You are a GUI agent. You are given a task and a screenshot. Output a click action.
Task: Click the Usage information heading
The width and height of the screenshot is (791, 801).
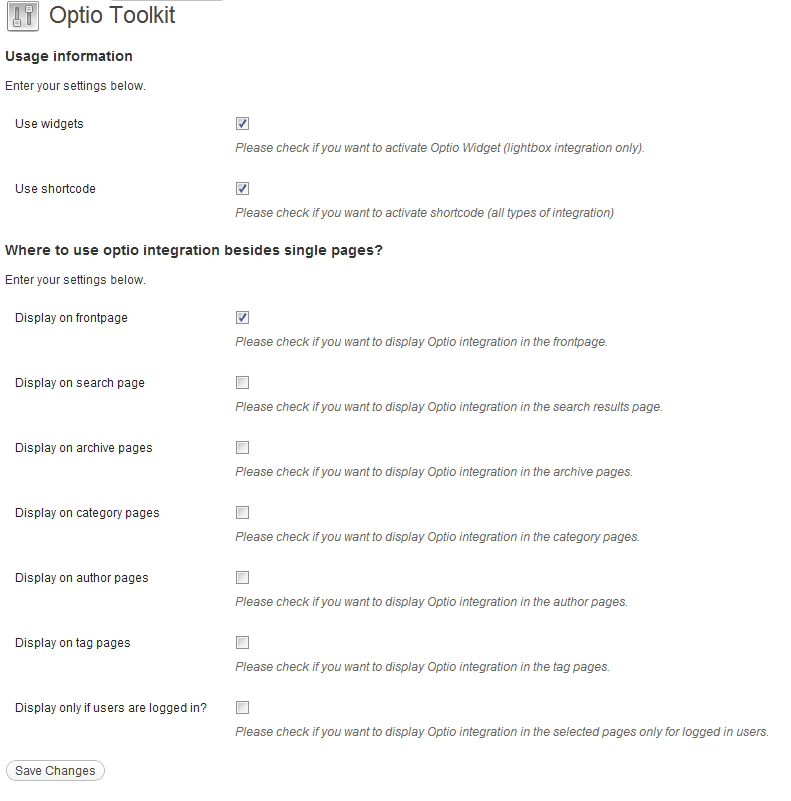[68, 56]
